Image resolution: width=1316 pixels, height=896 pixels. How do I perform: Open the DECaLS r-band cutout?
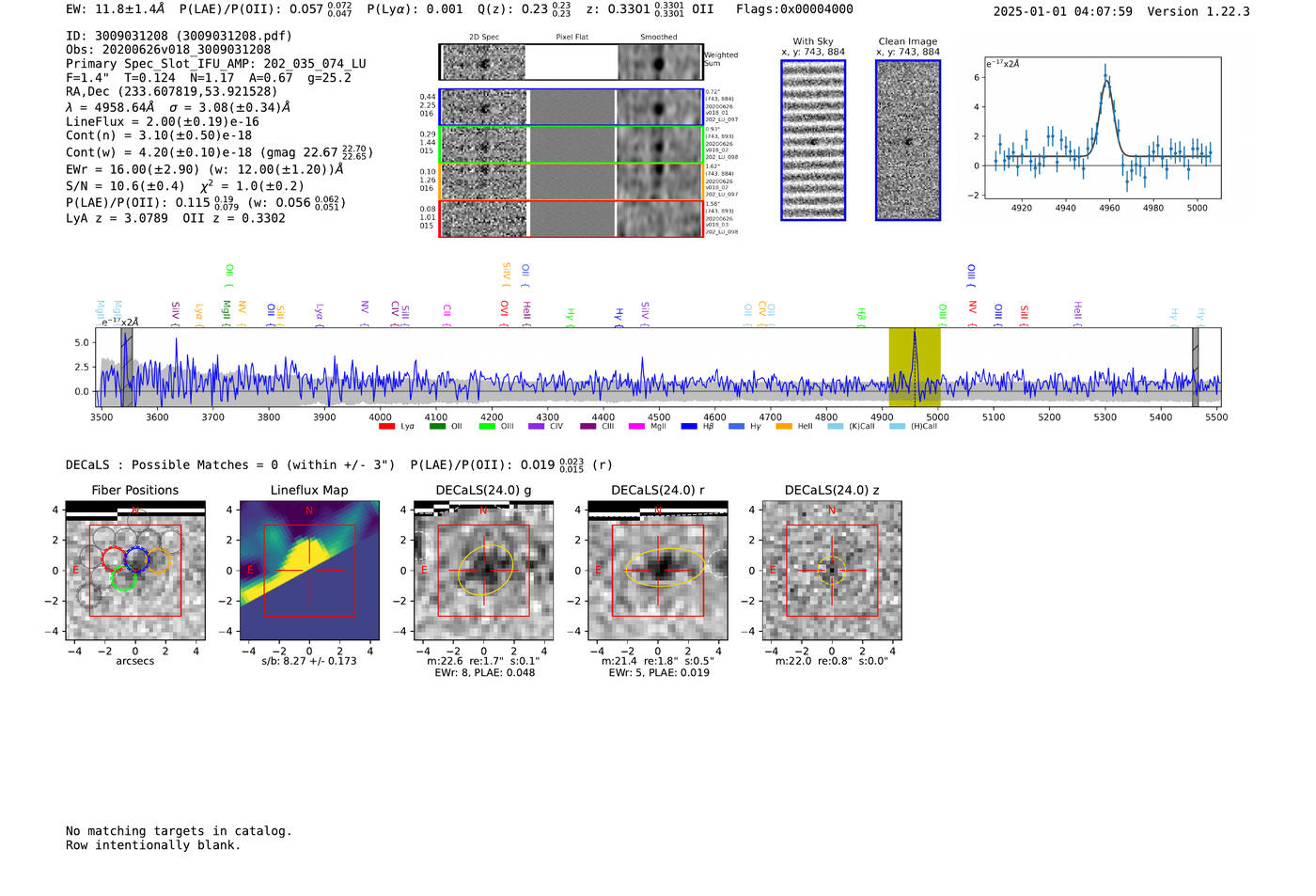pos(658,571)
